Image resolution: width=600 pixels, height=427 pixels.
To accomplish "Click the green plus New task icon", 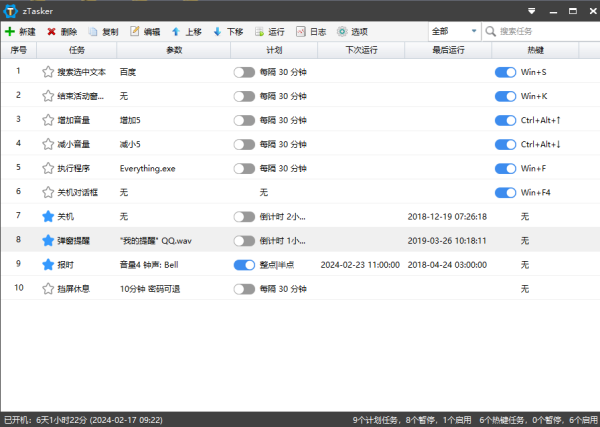I will point(10,31).
